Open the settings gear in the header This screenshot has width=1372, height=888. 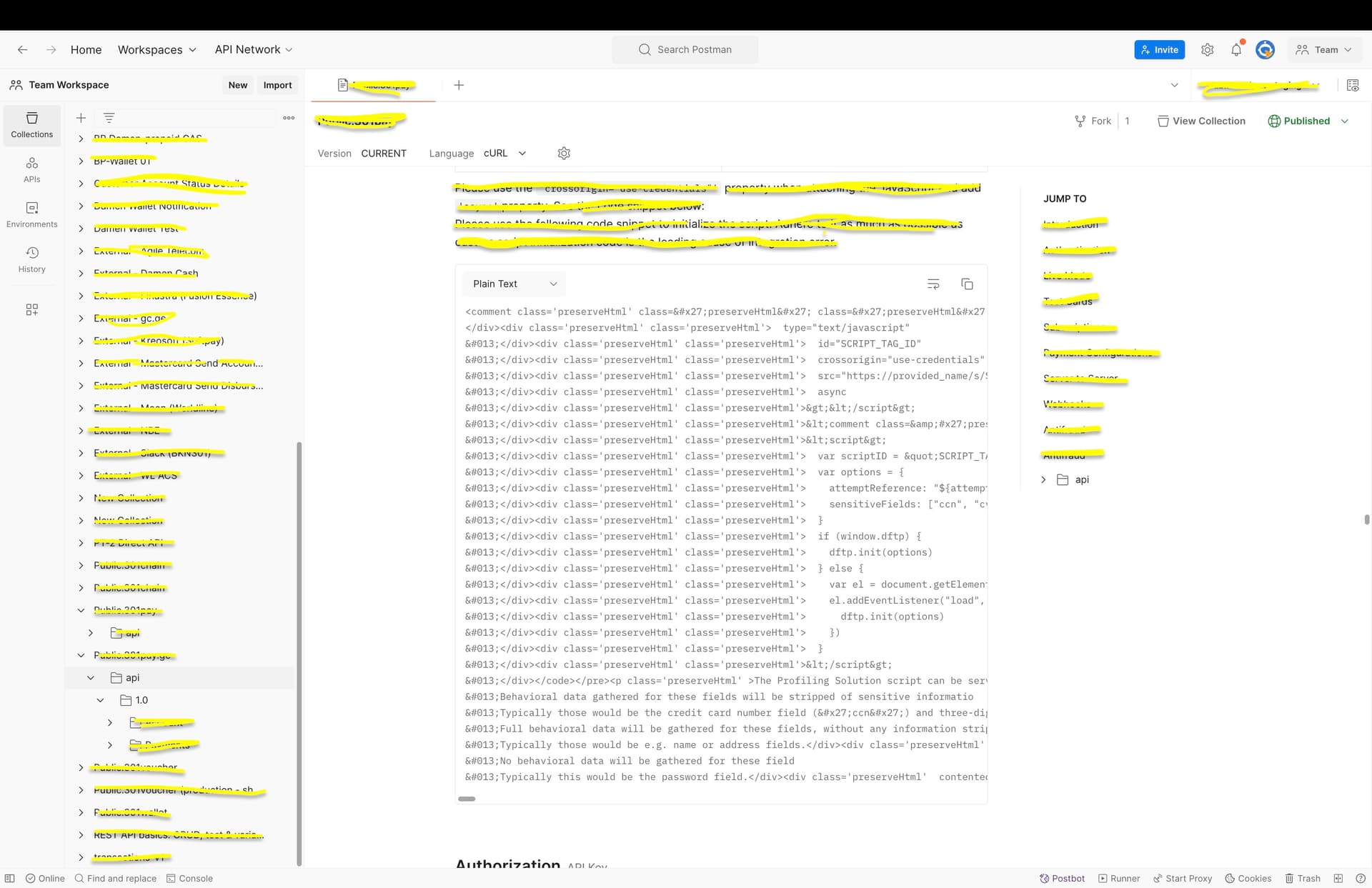(1207, 49)
